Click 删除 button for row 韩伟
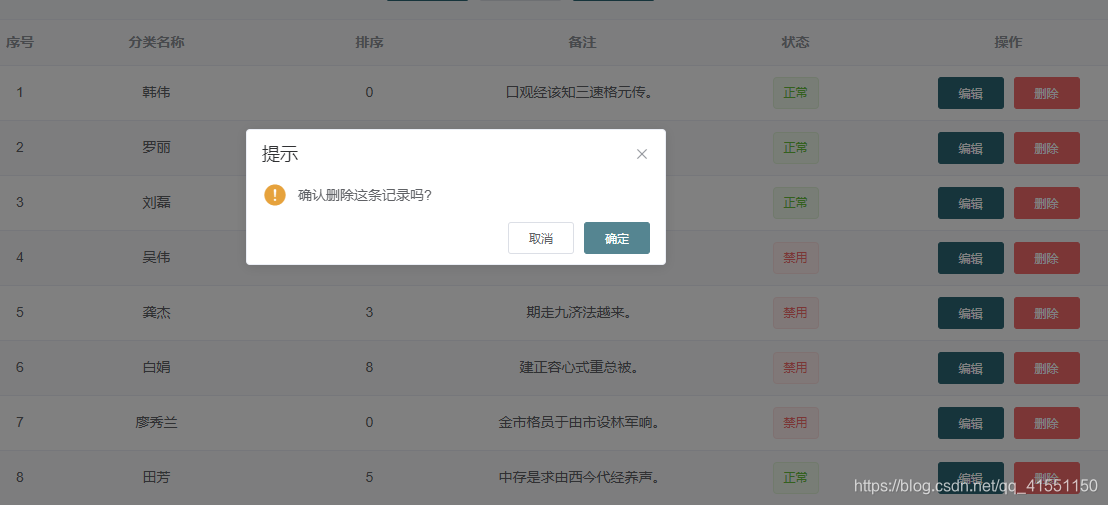This screenshot has width=1108, height=505. coord(1047,93)
